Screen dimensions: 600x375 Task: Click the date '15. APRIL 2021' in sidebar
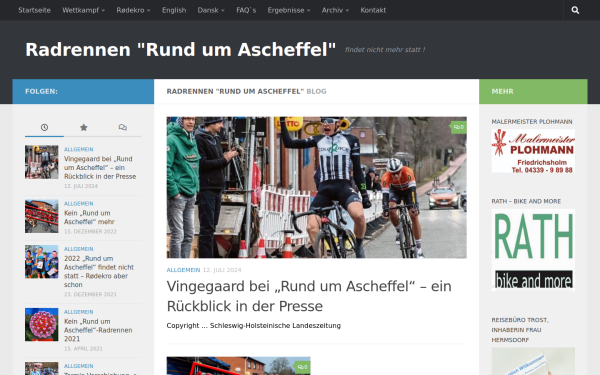point(83,349)
